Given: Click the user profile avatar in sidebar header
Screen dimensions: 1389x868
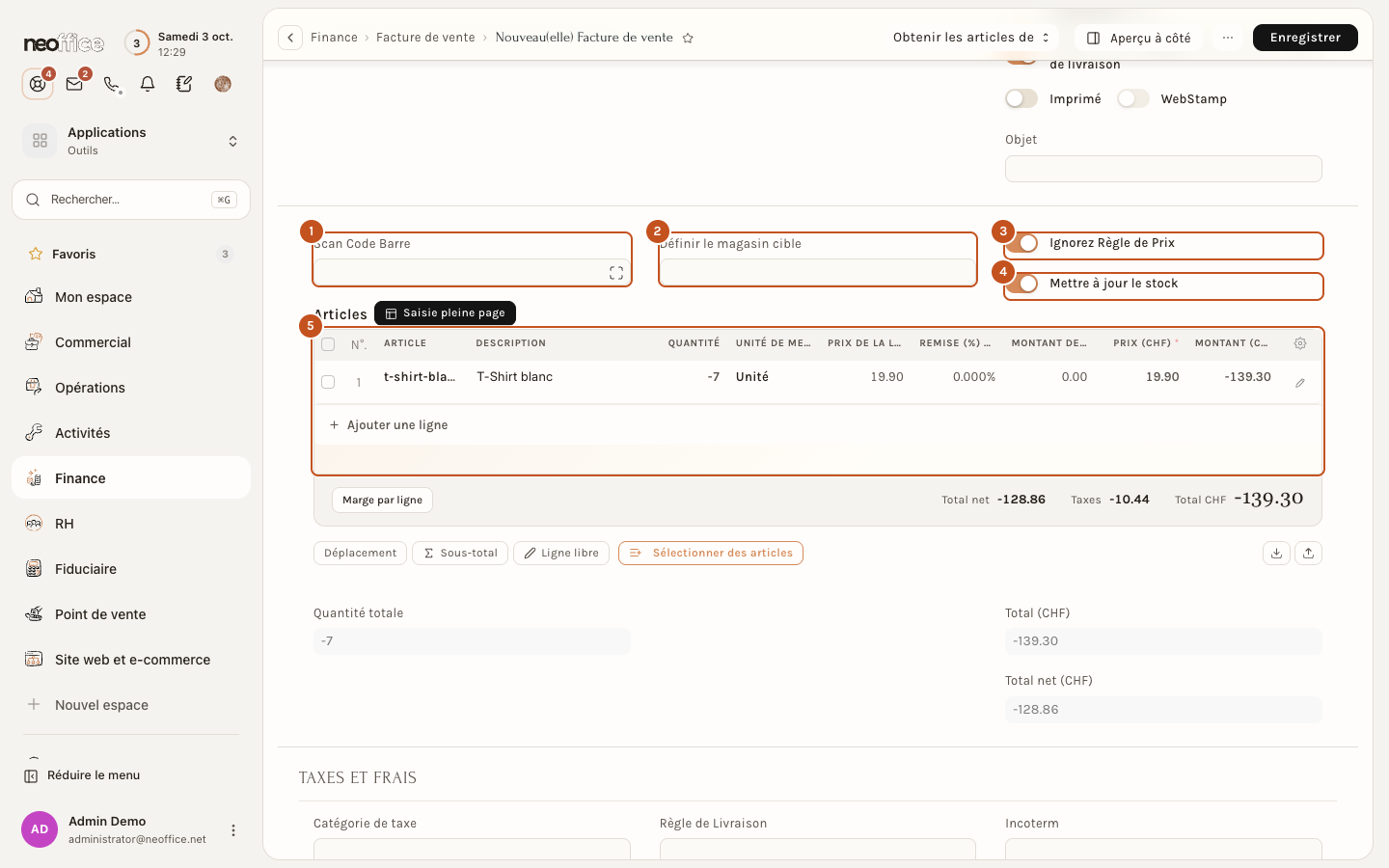Looking at the screenshot, I should 223,84.
